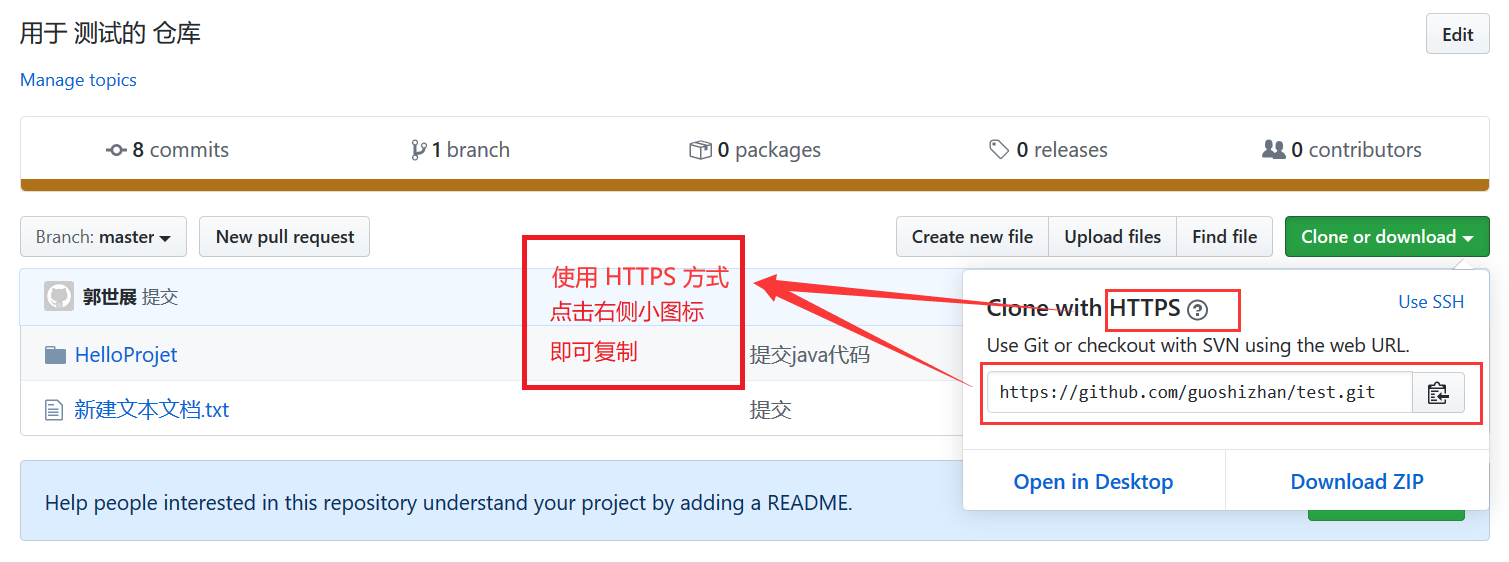Click the copy URL clipboard icon
1509x562 pixels.
pos(1438,393)
